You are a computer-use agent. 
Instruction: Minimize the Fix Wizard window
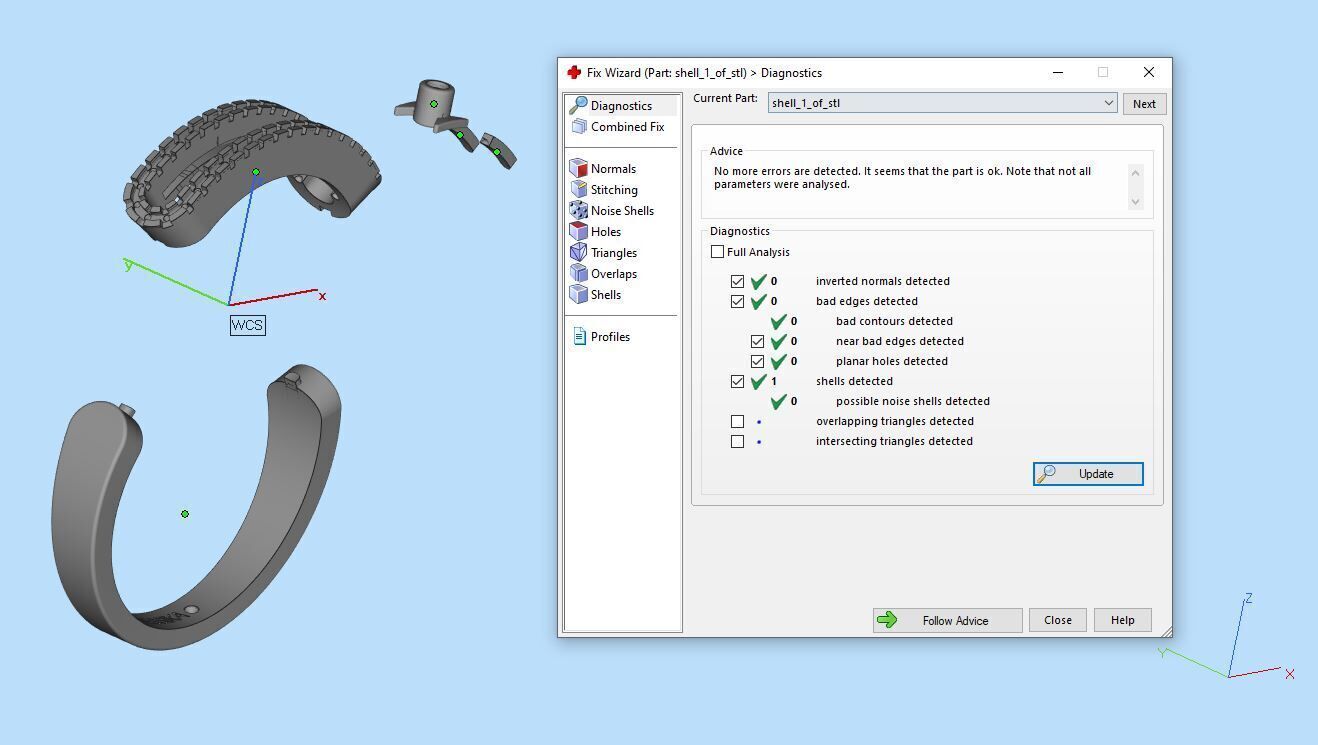point(1058,72)
